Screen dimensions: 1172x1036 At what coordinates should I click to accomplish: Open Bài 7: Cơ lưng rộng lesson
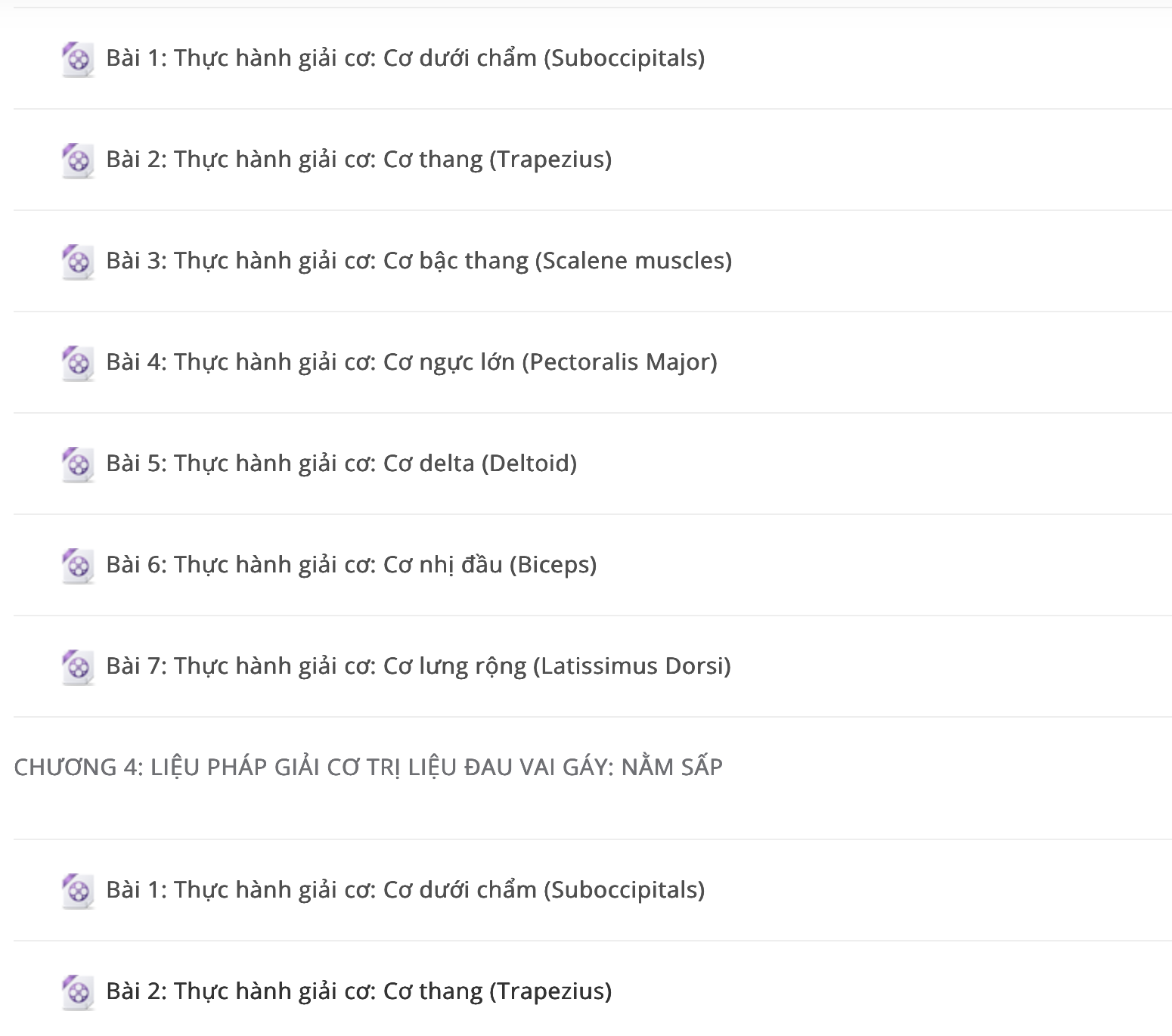point(418,666)
